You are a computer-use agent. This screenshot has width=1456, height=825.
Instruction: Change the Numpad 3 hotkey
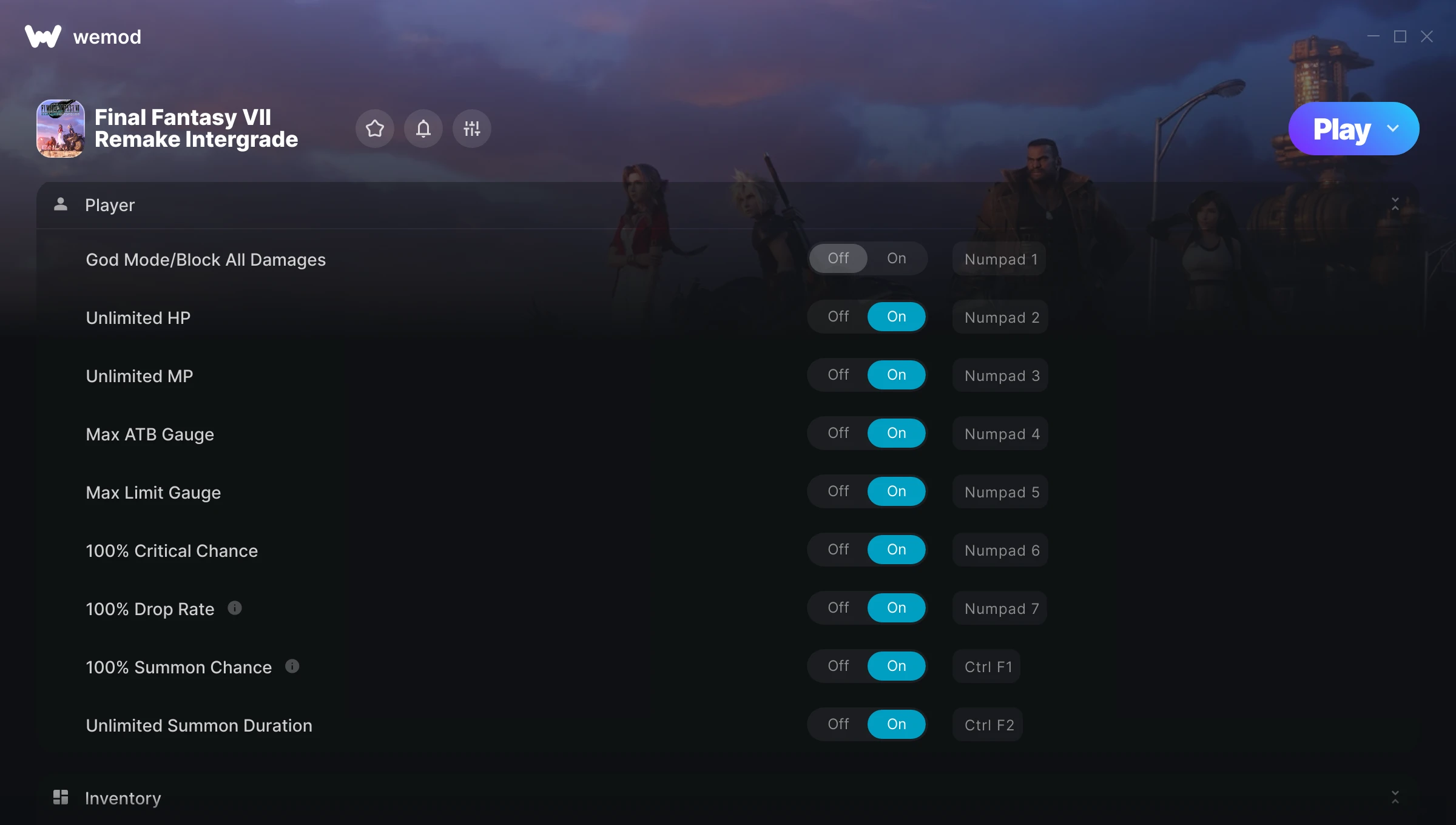coord(1001,375)
